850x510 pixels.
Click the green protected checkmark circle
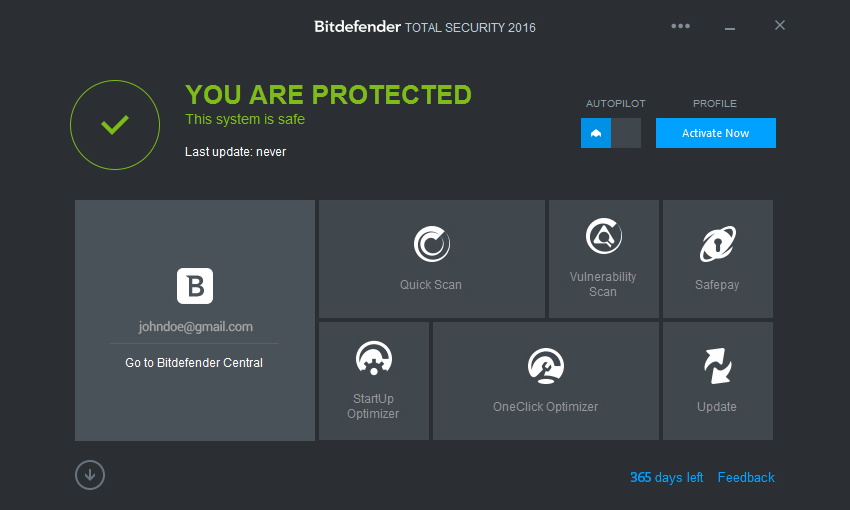point(115,125)
